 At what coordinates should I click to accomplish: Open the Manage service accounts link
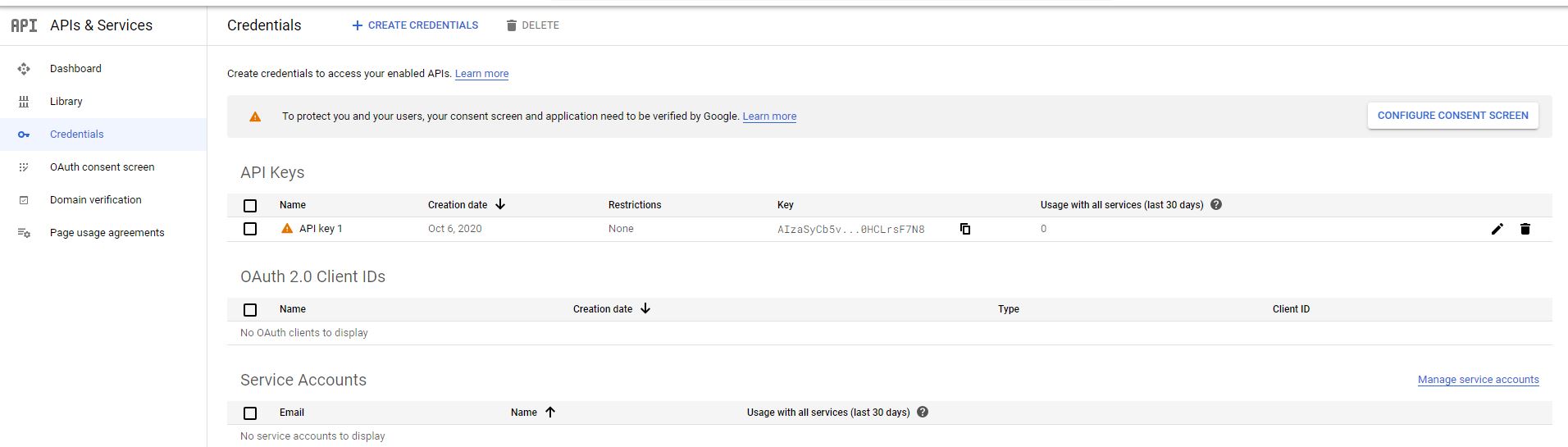(1478, 380)
